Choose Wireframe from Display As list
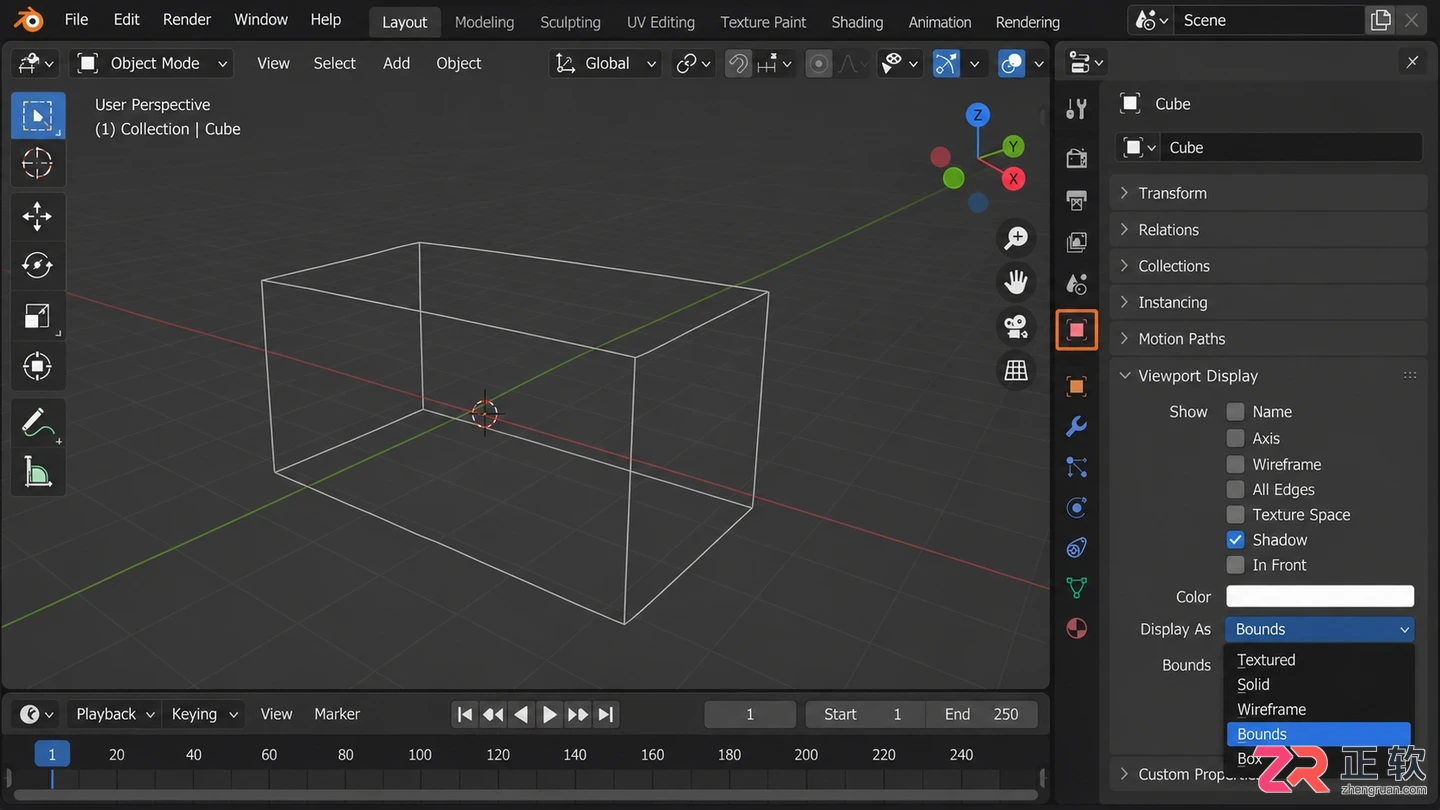Screen dimensions: 1440x810 coord(1319,710)
